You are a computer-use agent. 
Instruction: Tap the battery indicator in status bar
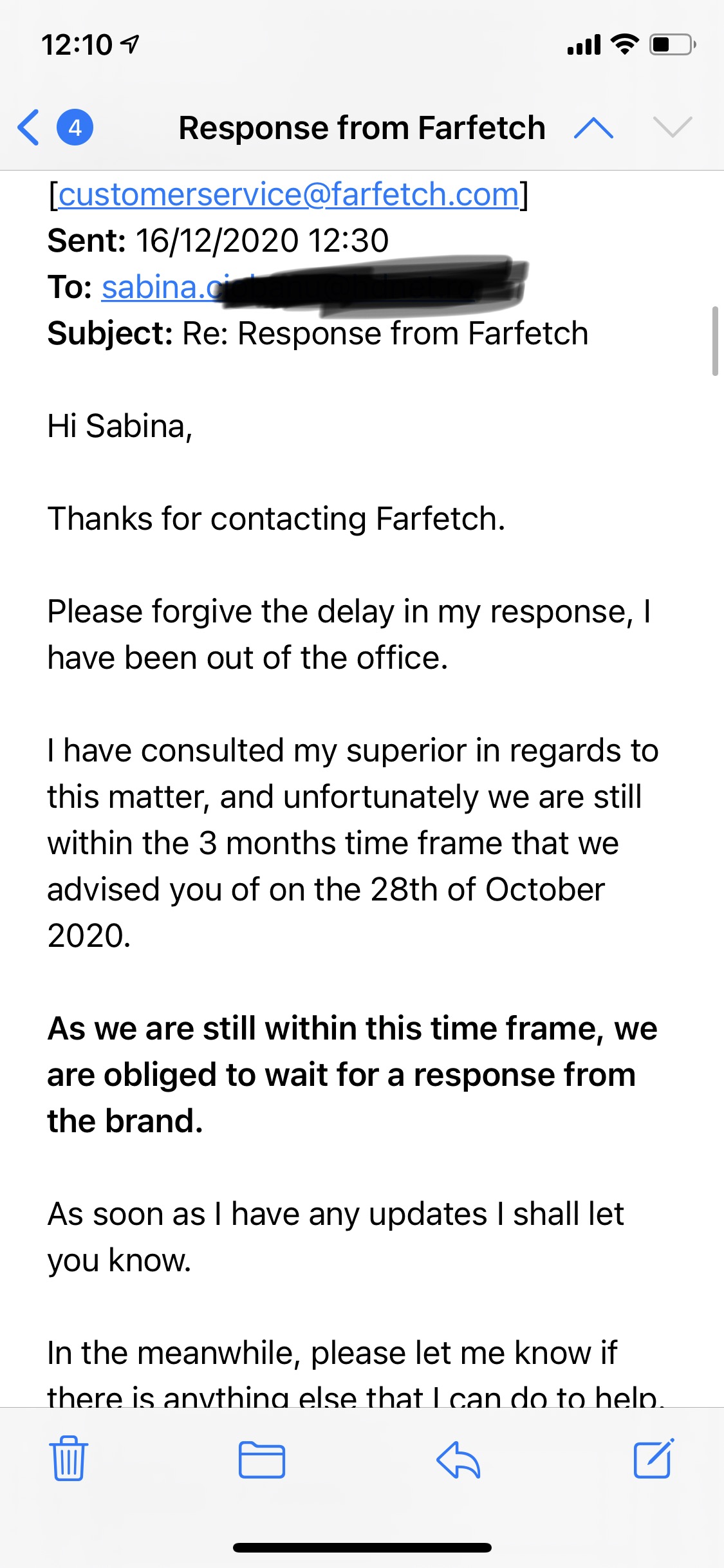tap(673, 44)
